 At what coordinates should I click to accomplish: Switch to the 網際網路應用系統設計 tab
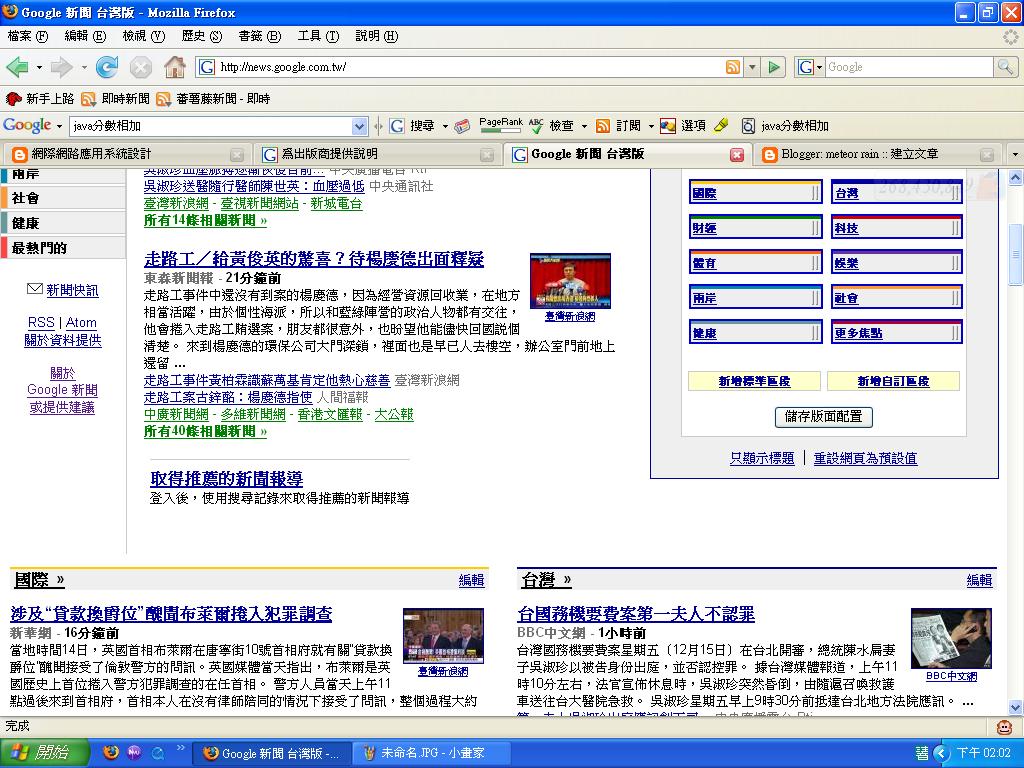[127, 154]
